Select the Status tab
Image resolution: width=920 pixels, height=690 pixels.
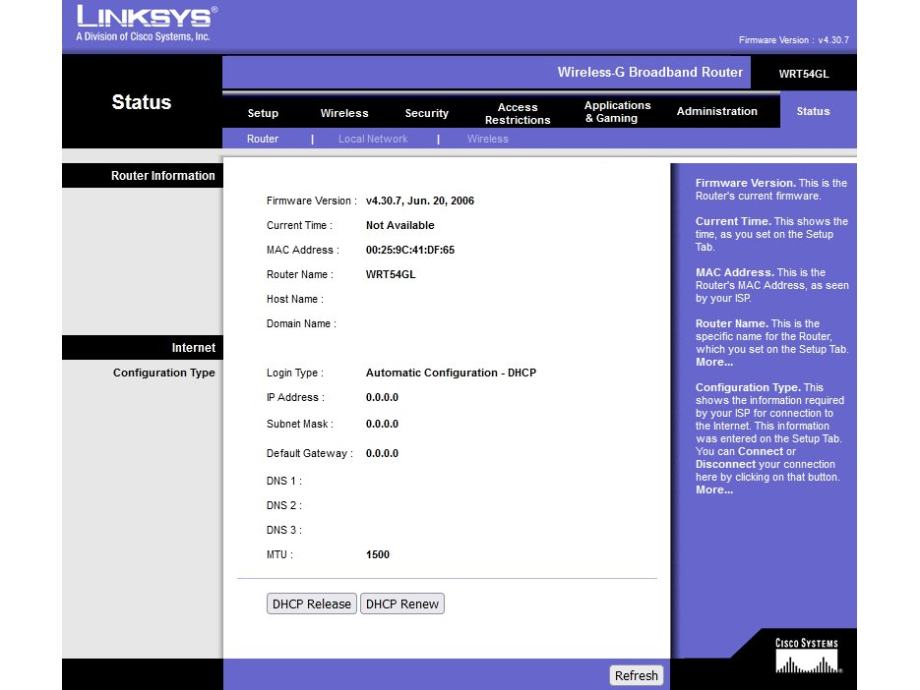click(812, 112)
